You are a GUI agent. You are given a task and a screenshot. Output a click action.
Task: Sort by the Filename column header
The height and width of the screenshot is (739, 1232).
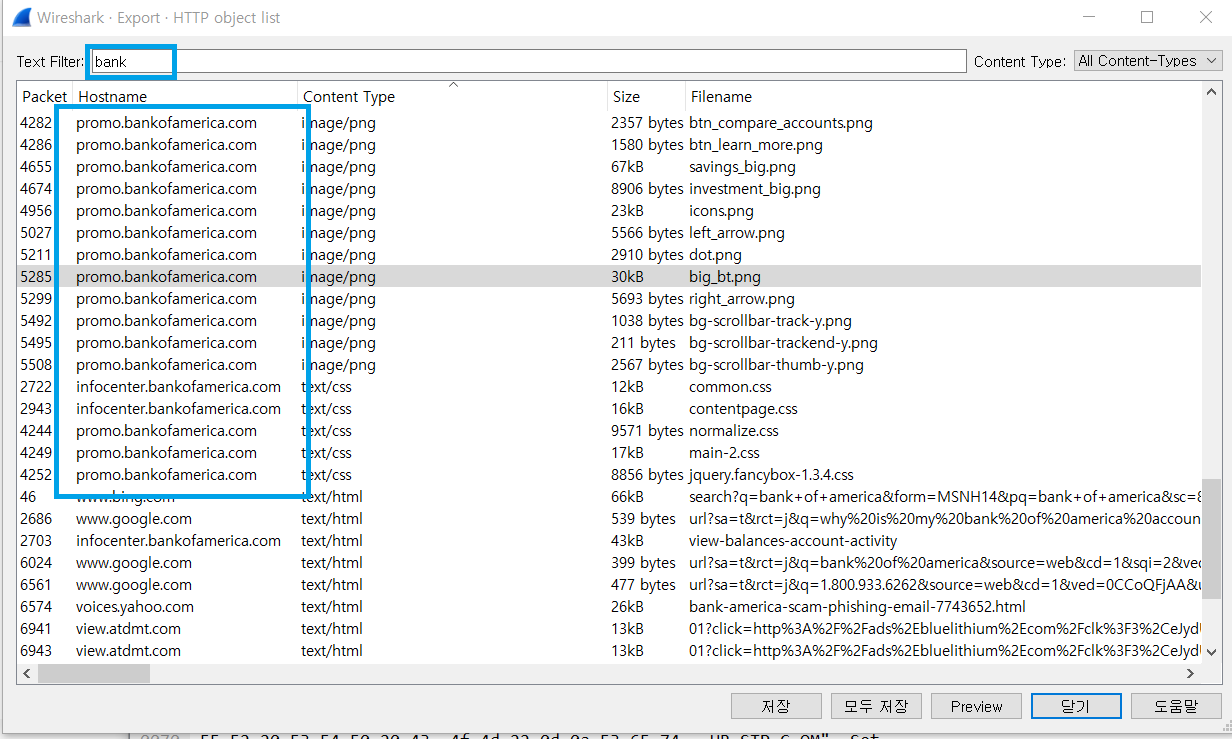click(x=943, y=97)
